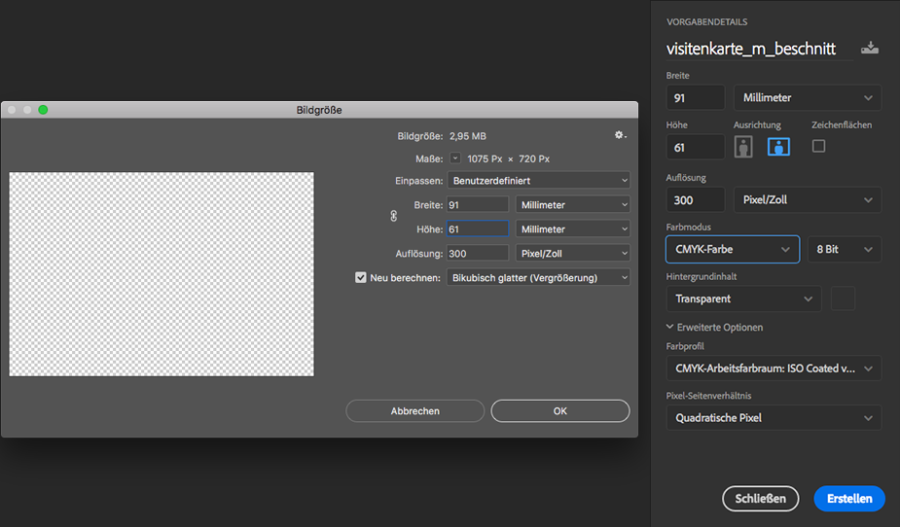Open the gear settings menu in Bildgröße dialog
This screenshot has height=527, width=900.
[620, 135]
